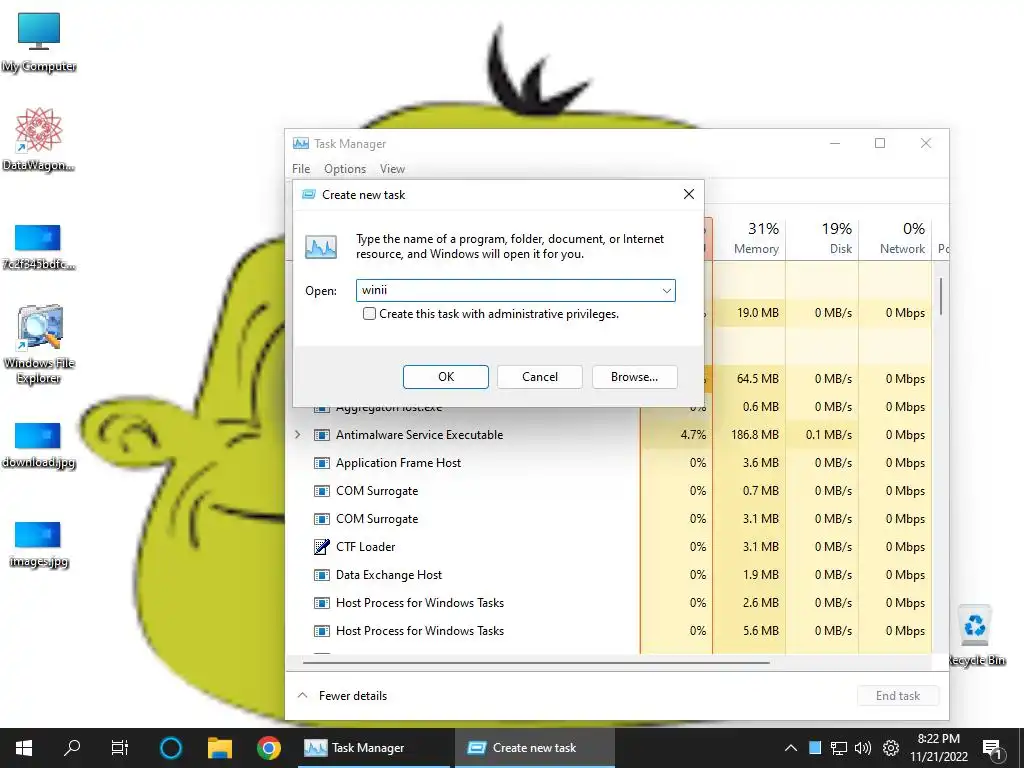Click Antimalware Service Executable process icon
The width and height of the screenshot is (1024, 768).
pyautogui.click(x=321, y=435)
